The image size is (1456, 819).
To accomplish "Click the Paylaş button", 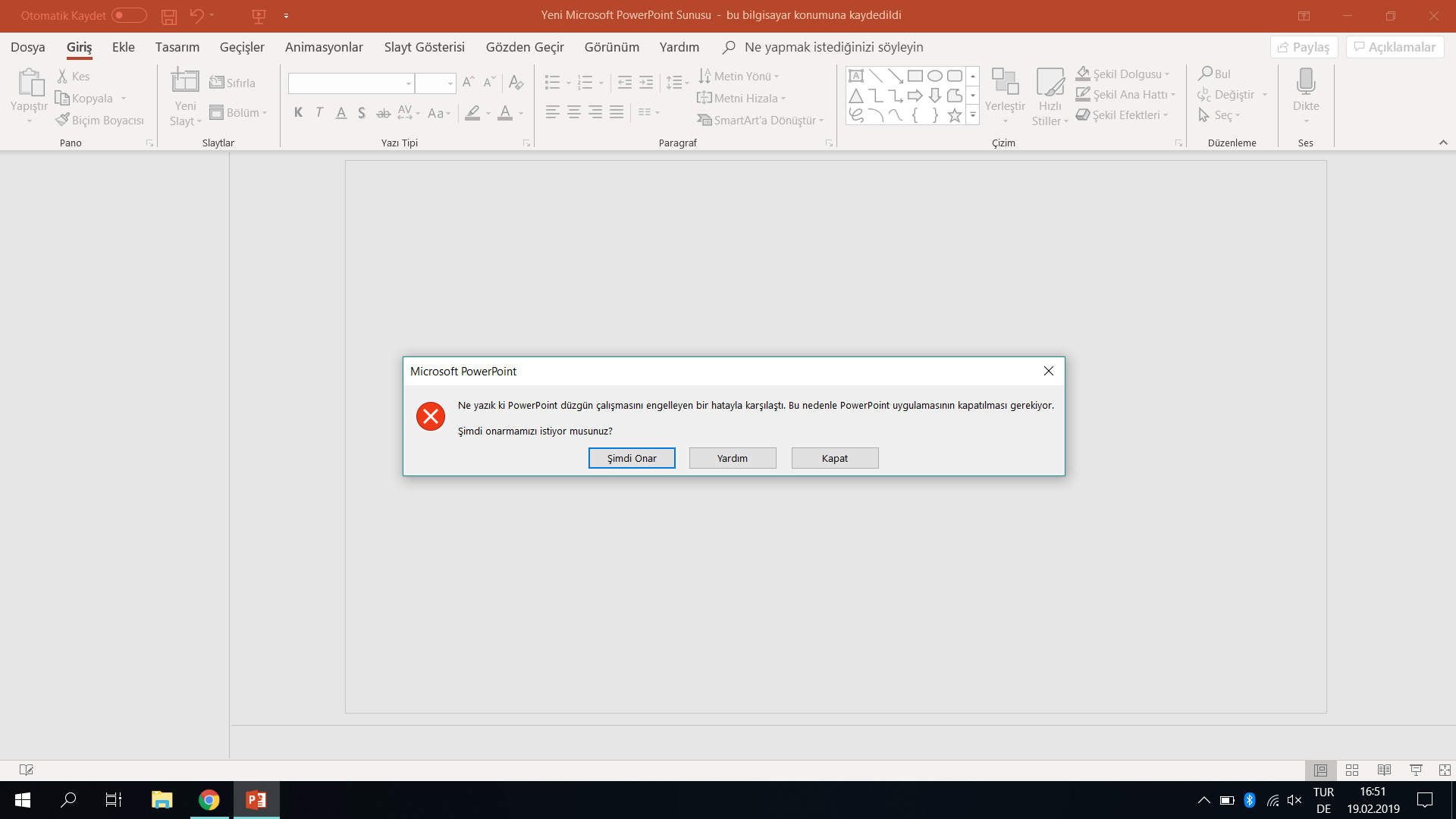I will (1304, 47).
